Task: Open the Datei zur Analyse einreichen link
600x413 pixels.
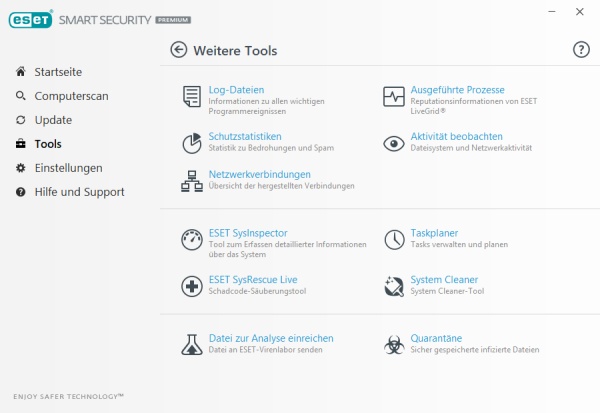Action: pos(271,338)
